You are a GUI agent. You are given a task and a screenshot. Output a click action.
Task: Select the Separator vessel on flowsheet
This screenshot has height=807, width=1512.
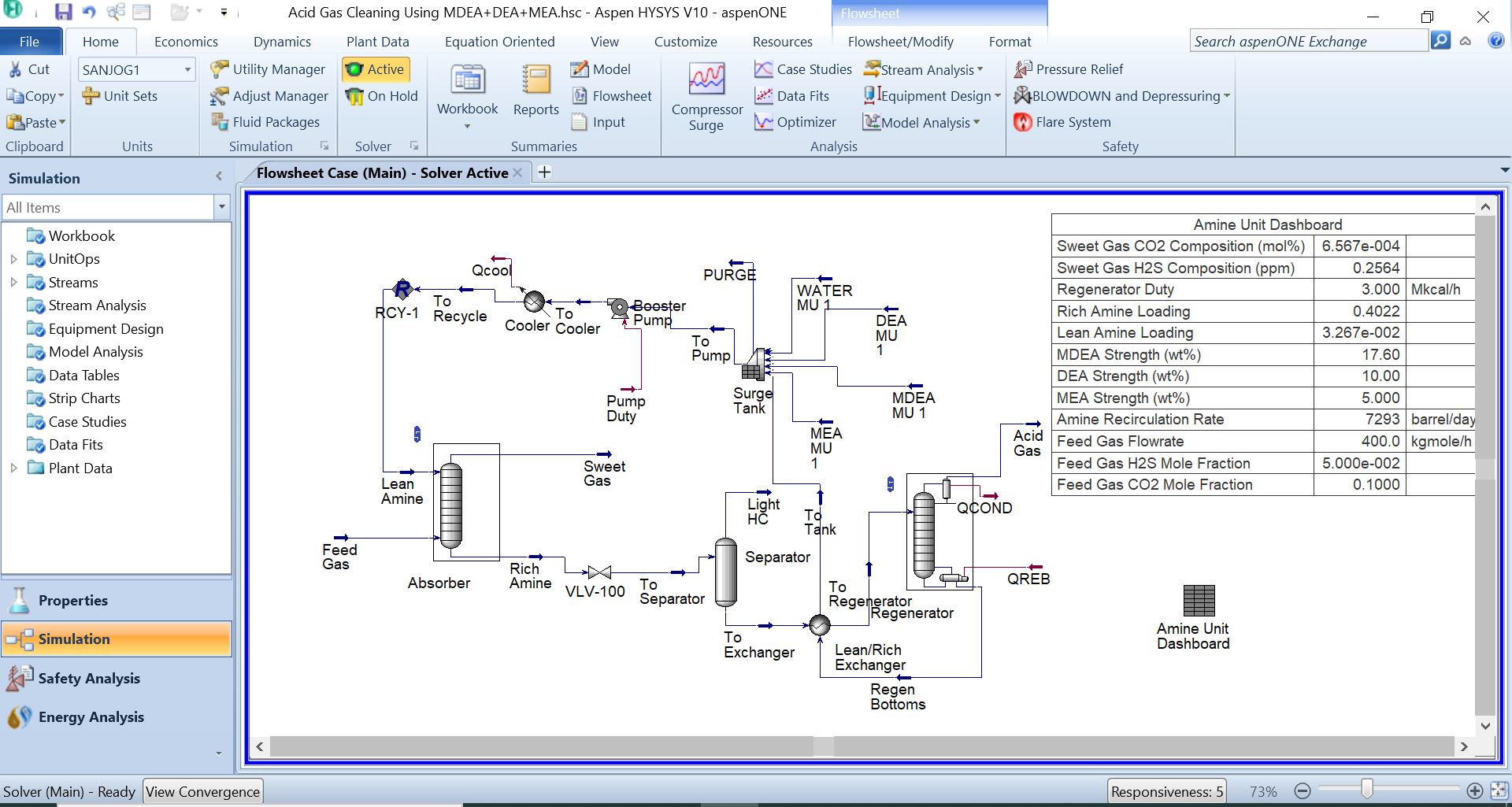point(725,572)
